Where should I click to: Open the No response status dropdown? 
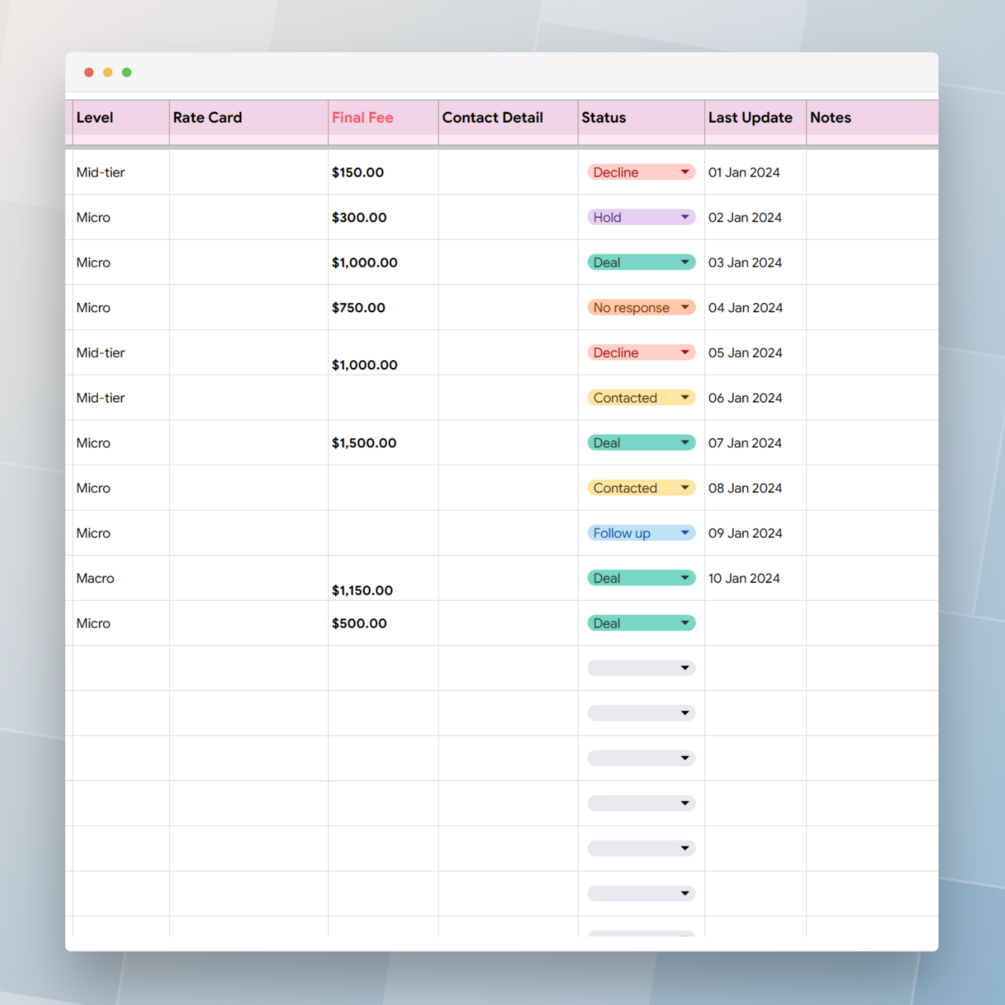click(641, 308)
